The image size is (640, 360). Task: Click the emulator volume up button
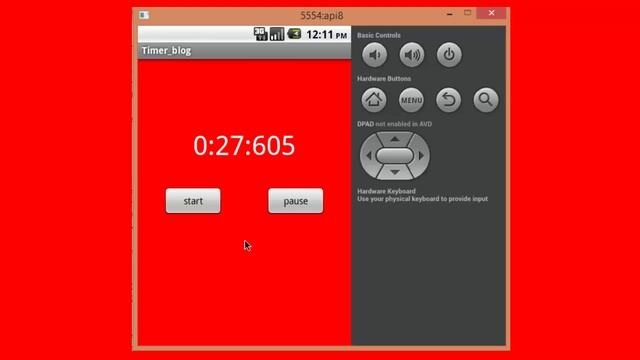tap(411, 55)
